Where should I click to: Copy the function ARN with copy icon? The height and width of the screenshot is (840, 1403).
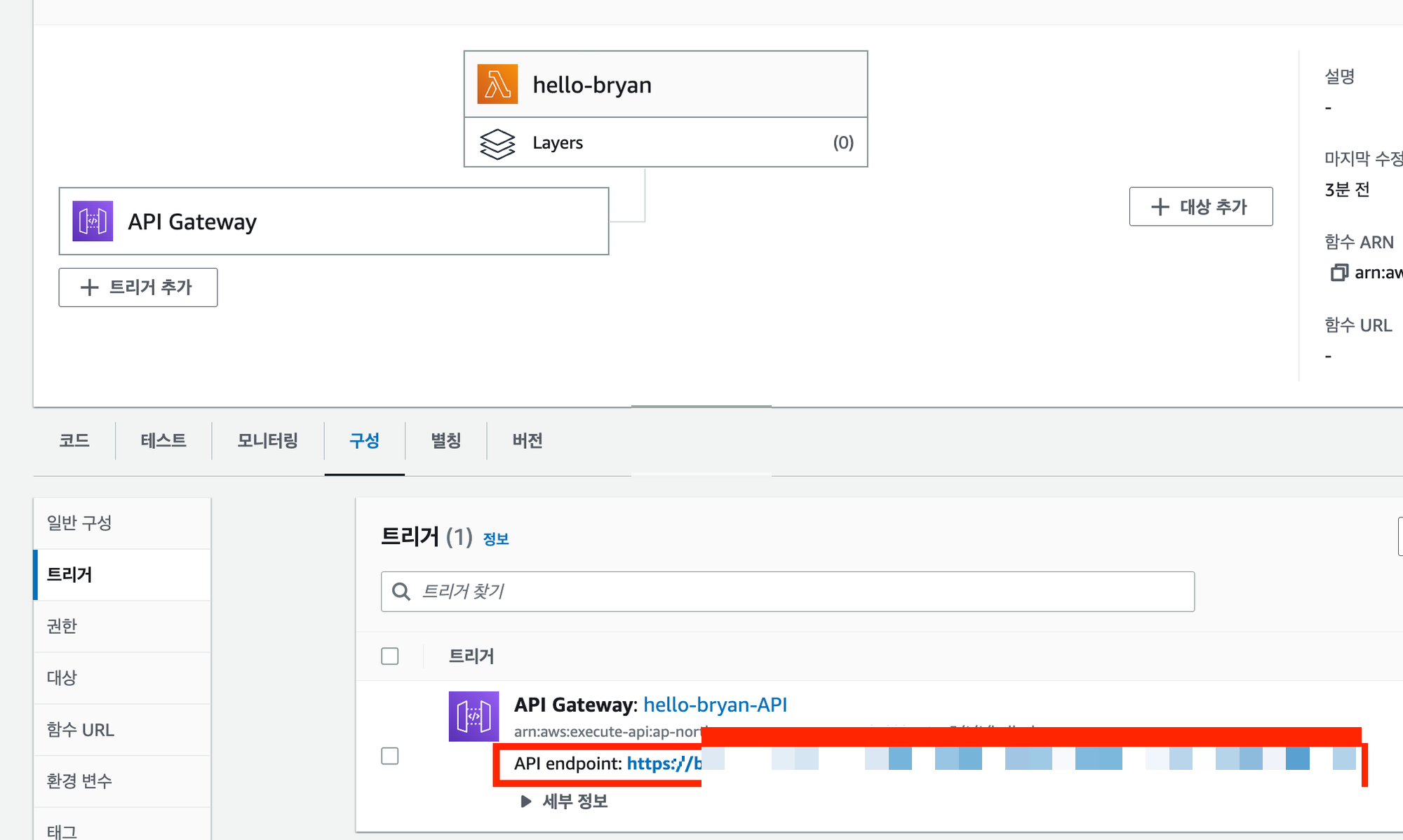coord(1338,273)
